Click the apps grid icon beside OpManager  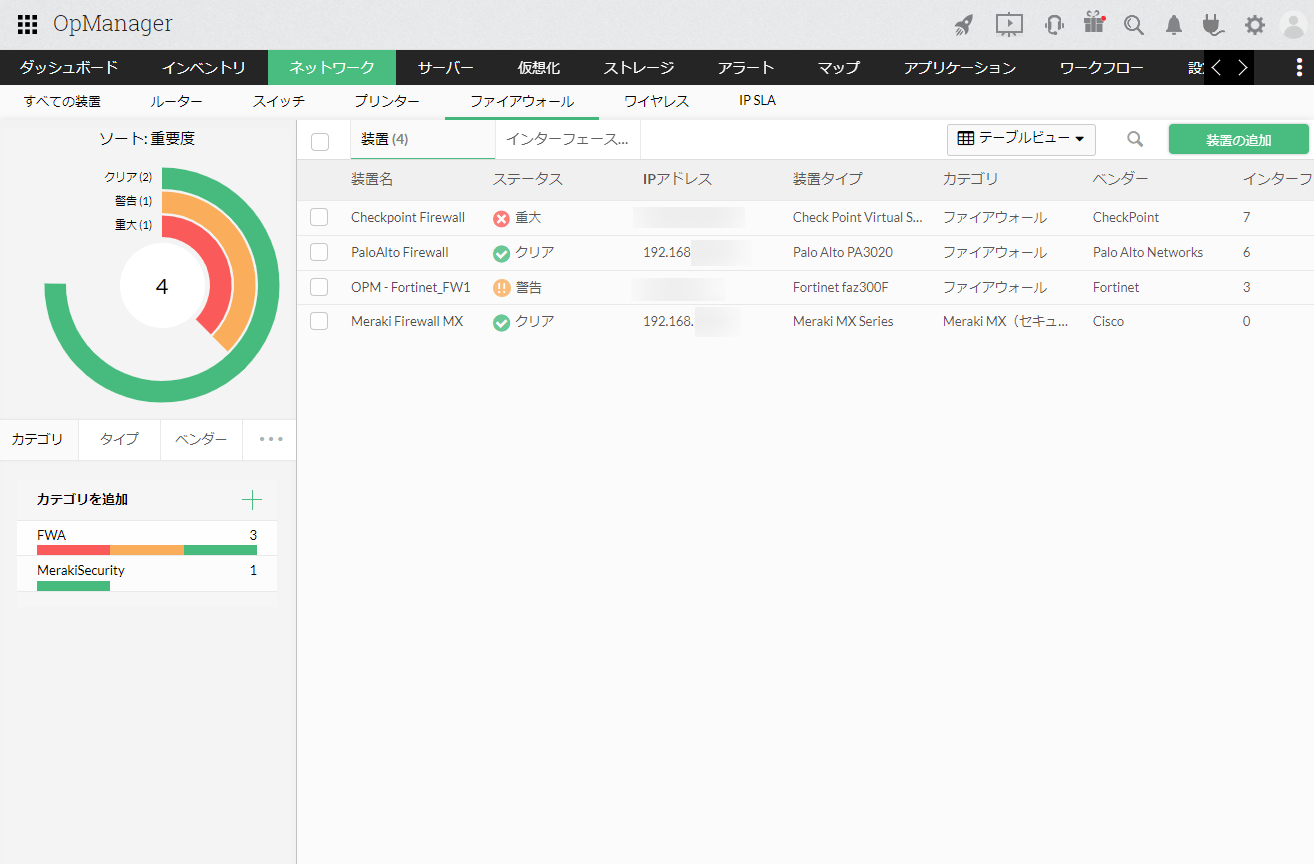tap(28, 24)
